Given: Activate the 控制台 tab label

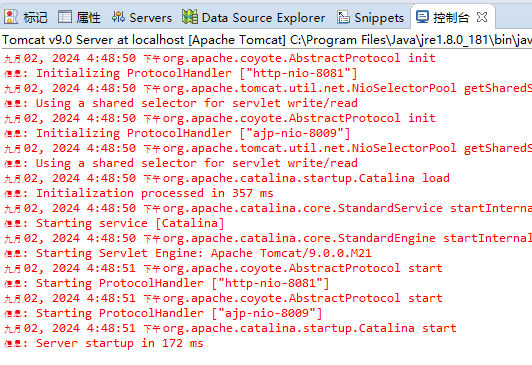Looking at the screenshot, I should (x=451, y=17).
